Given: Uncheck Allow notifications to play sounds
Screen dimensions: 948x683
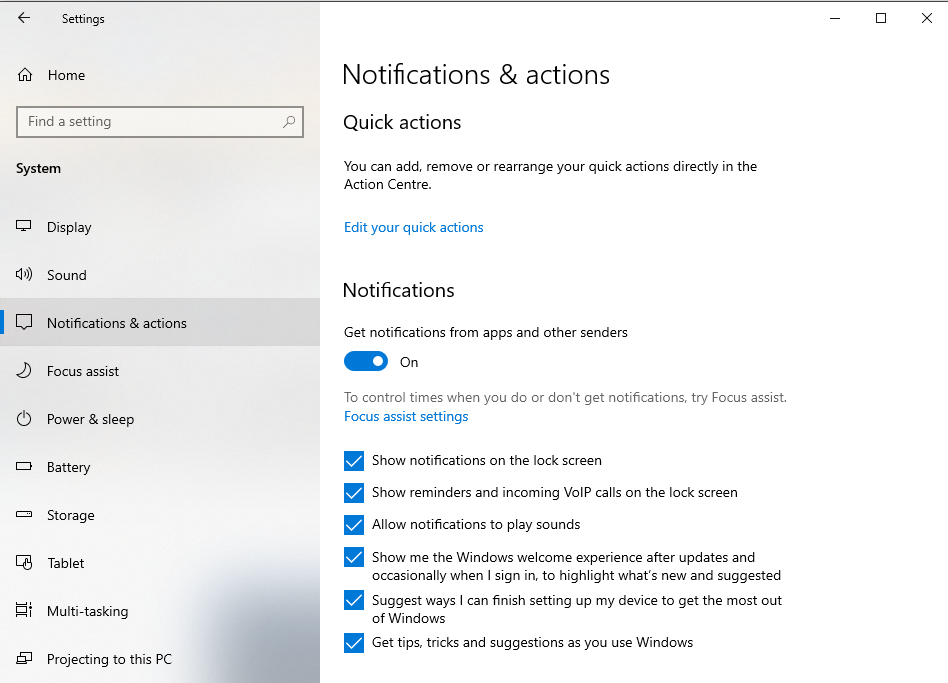Looking at the screenshot, I should coord(354,525).
